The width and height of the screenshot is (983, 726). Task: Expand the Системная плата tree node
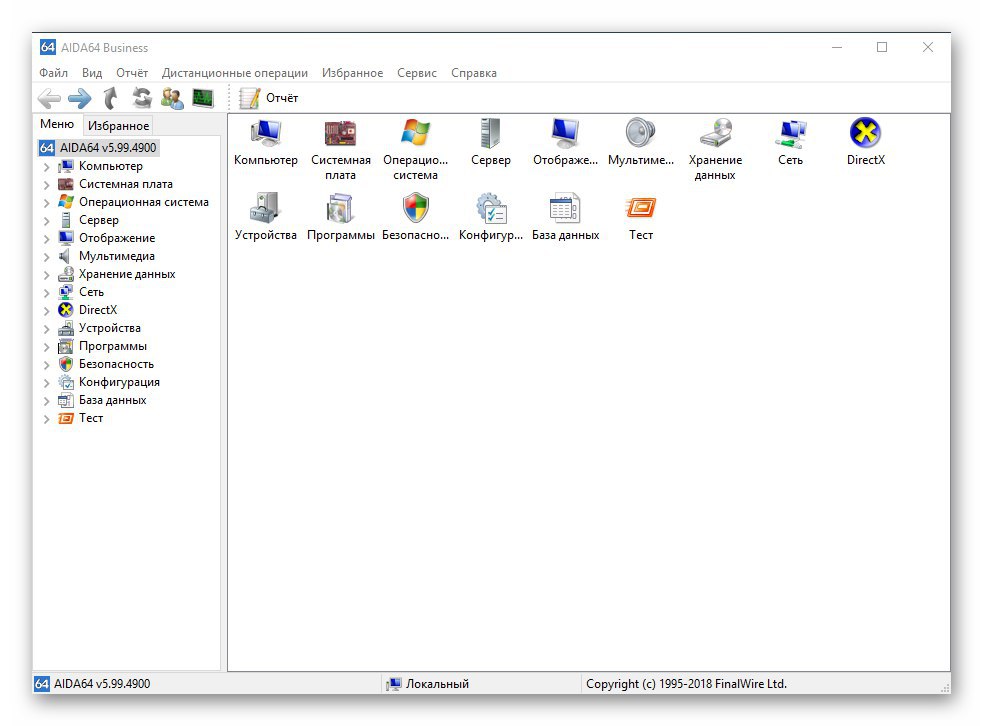[x=46, y=185]
